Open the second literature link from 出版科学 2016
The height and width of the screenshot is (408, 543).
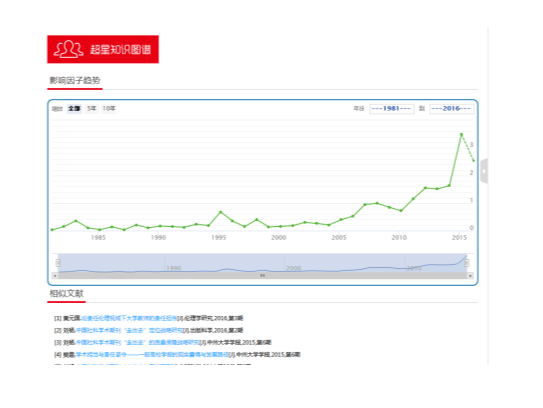coord(129,330)
